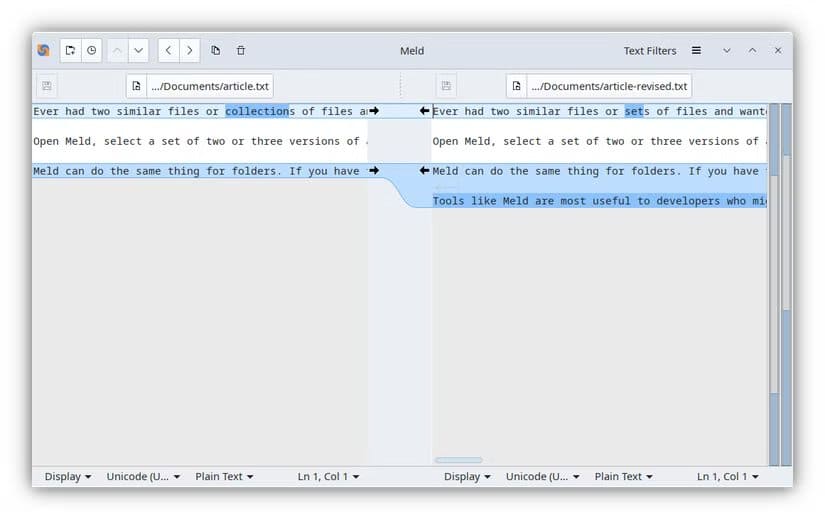This screenshot has height=519, width=825.
Task: Click 'Meld can do the same thing' in left pane
Action: (200, 171)
